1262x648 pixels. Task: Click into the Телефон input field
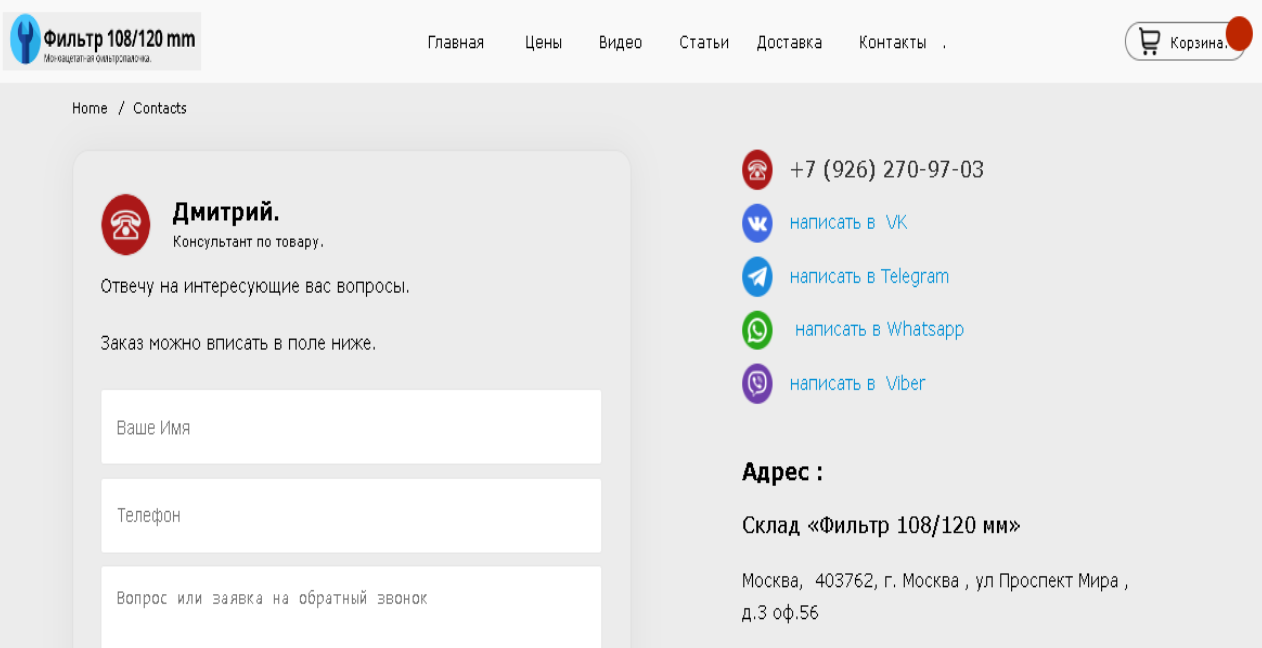(351, 515)
